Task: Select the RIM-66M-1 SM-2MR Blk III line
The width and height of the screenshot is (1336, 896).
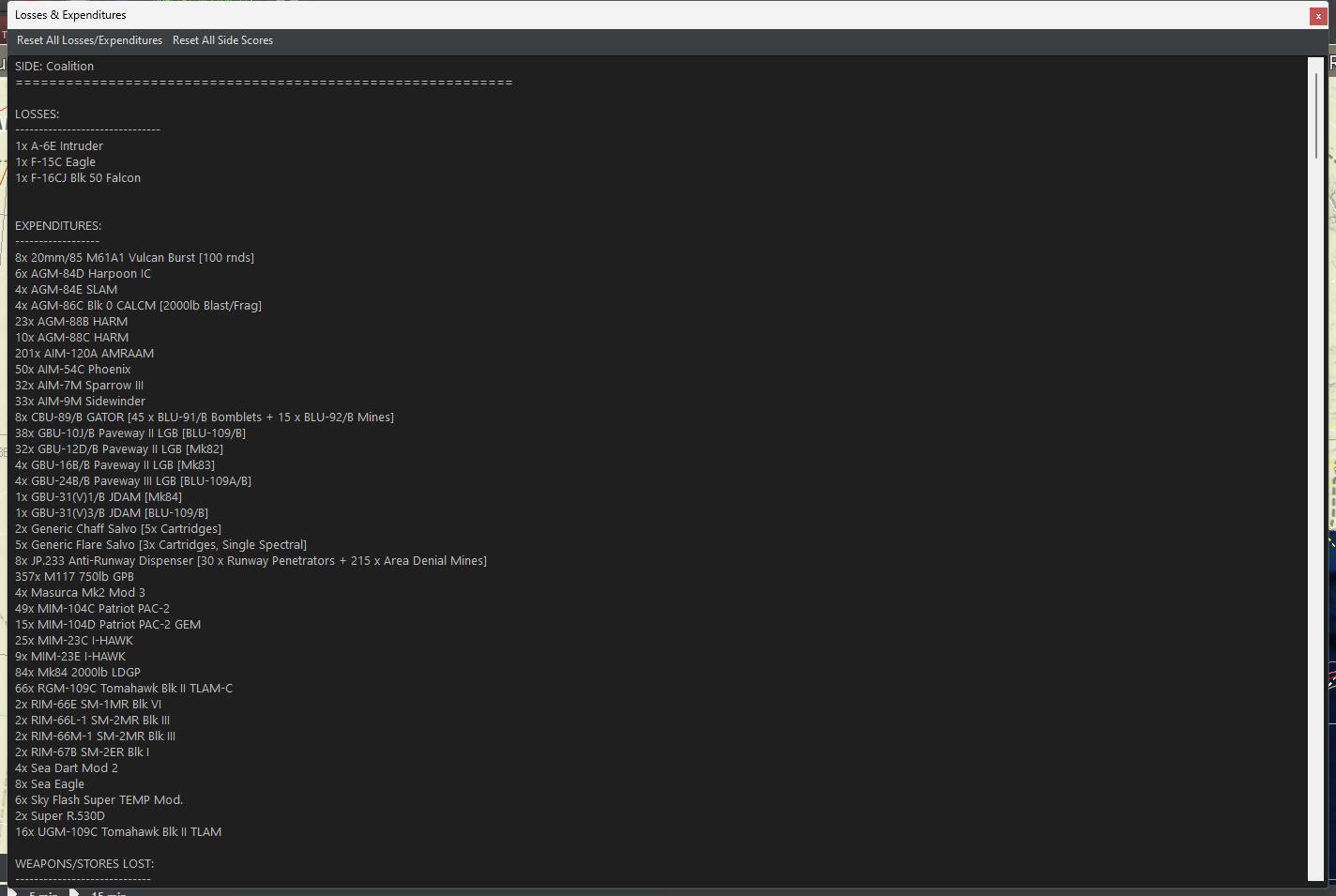Action: click(x=95, y=737)
